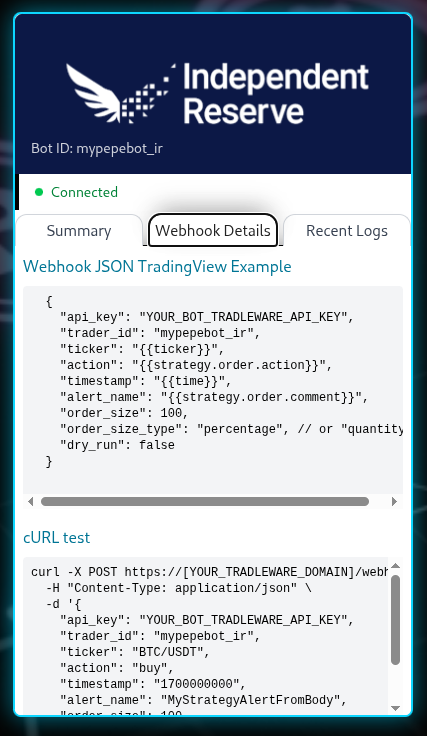Click the cURL box vertical scrollbar thumb
The height and width of the screenshot is (736, 427).
(396, 620)
